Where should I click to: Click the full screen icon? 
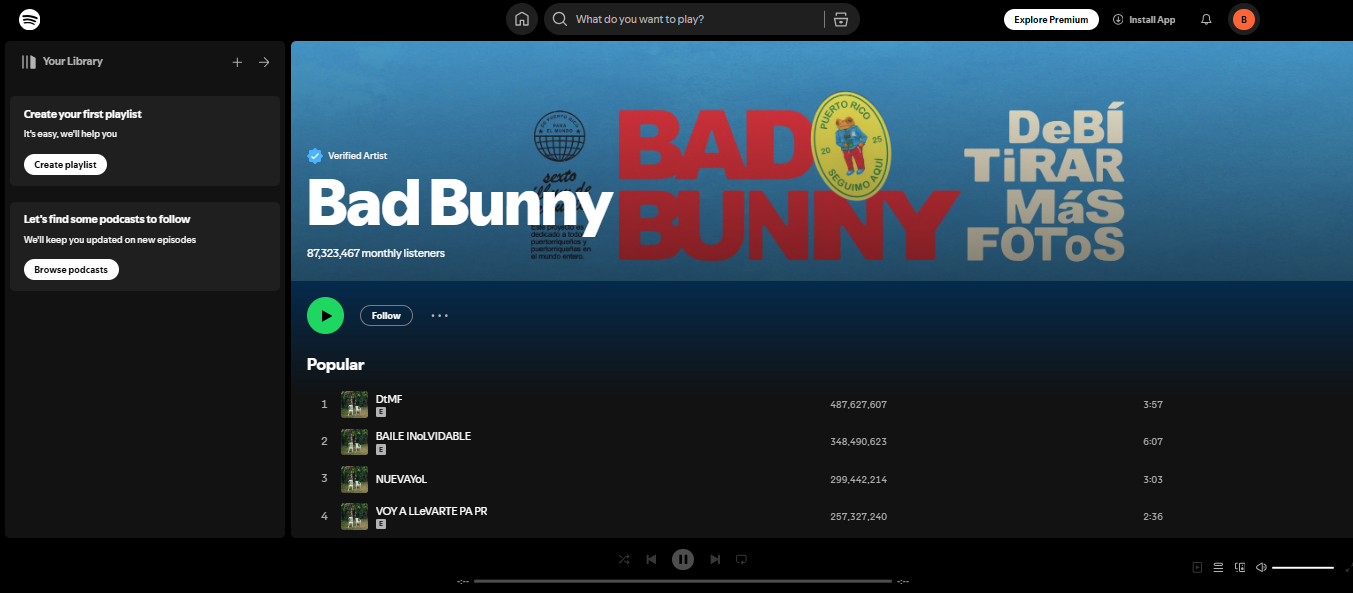[1348, 567]
